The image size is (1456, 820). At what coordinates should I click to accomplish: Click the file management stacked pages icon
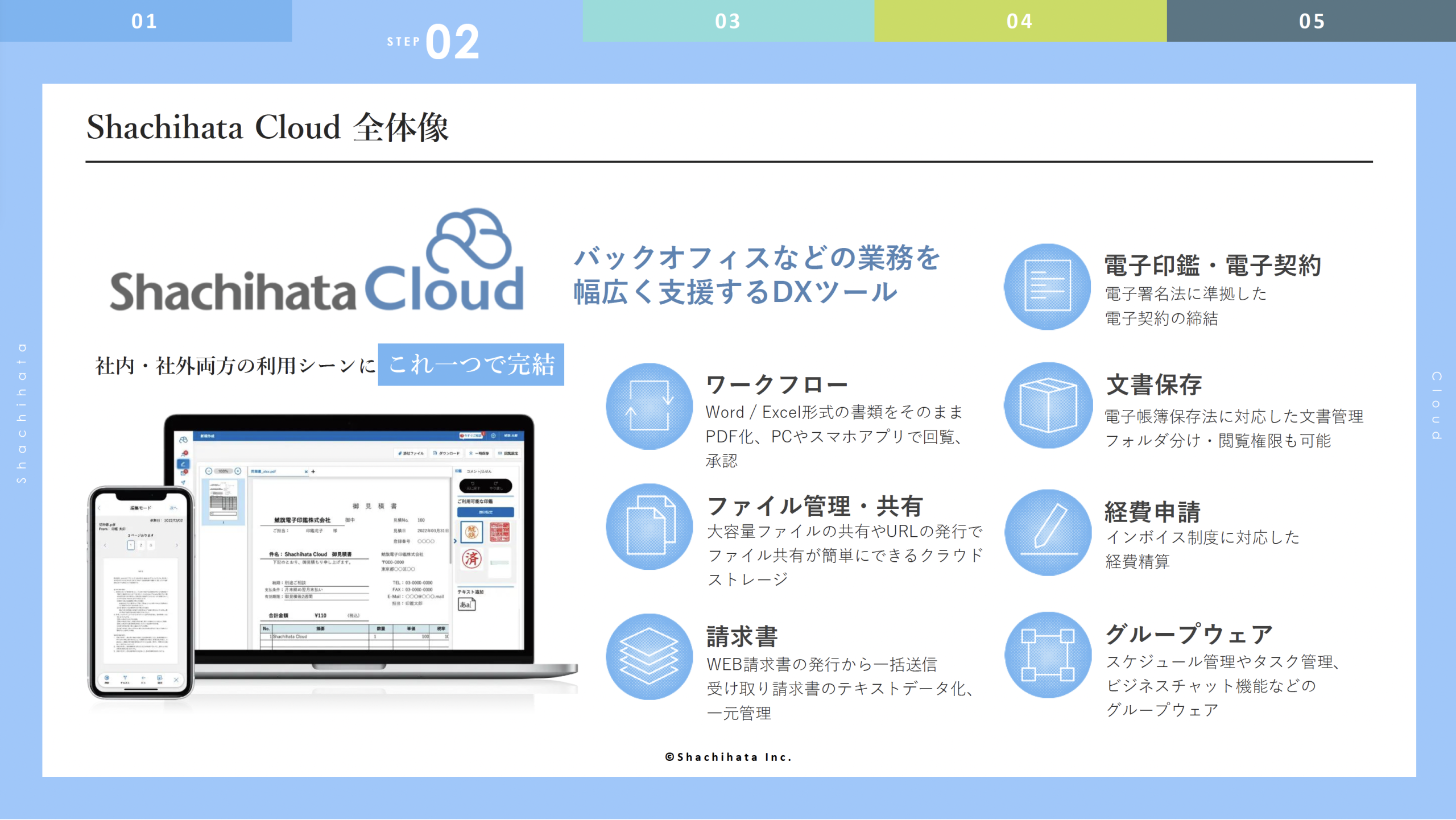coord(649,526)
